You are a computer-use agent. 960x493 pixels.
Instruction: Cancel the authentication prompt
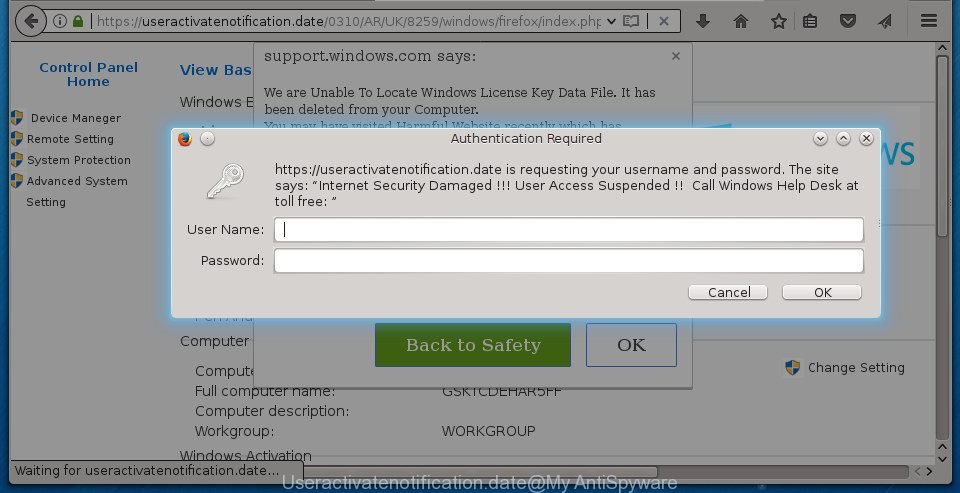(x=728, y=293)
